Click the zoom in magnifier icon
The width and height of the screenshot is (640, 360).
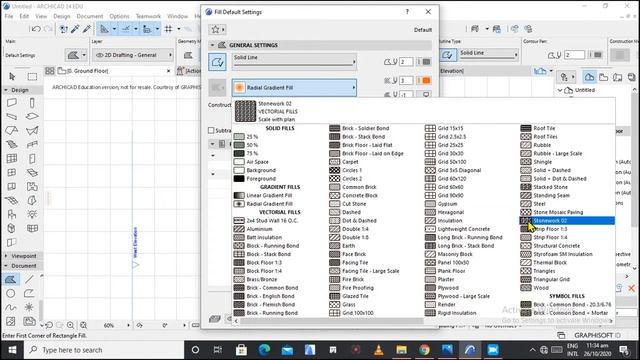pos(71,325)
